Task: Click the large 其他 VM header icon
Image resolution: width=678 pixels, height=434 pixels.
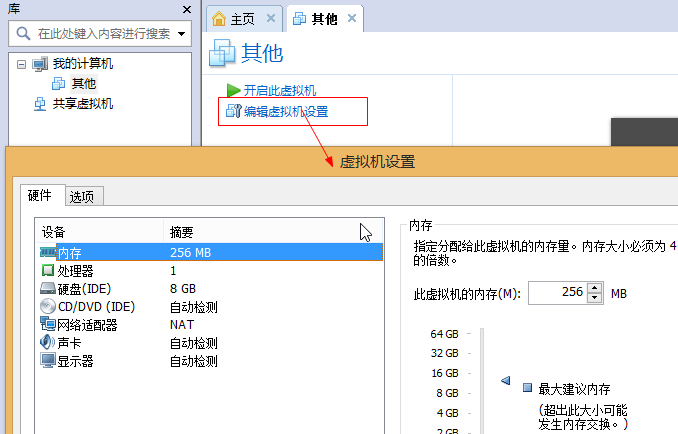Action: click(x=222, y=53)
